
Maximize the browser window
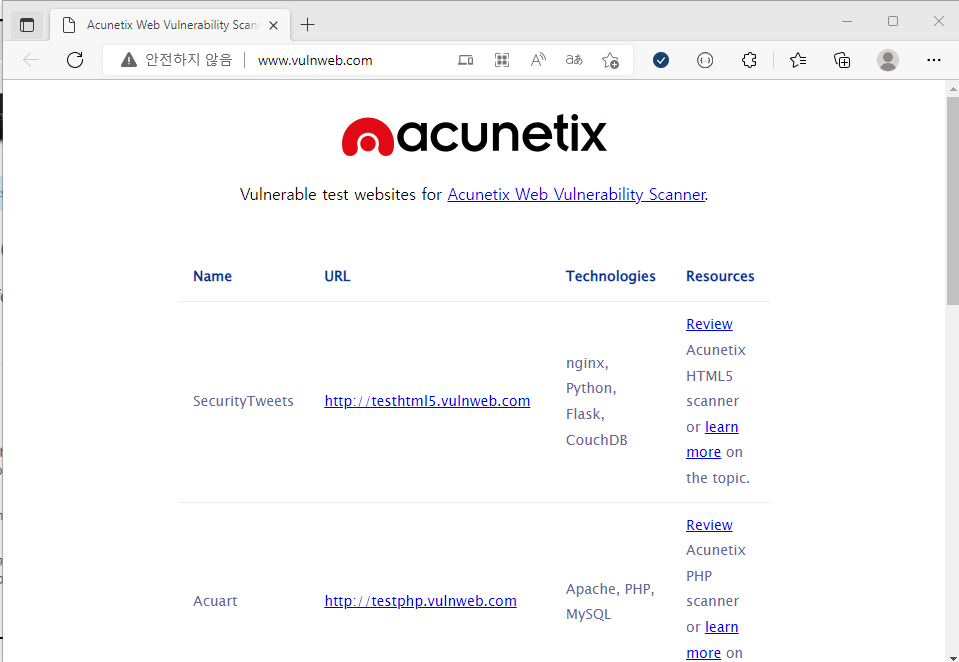click(x=893, y=21)
